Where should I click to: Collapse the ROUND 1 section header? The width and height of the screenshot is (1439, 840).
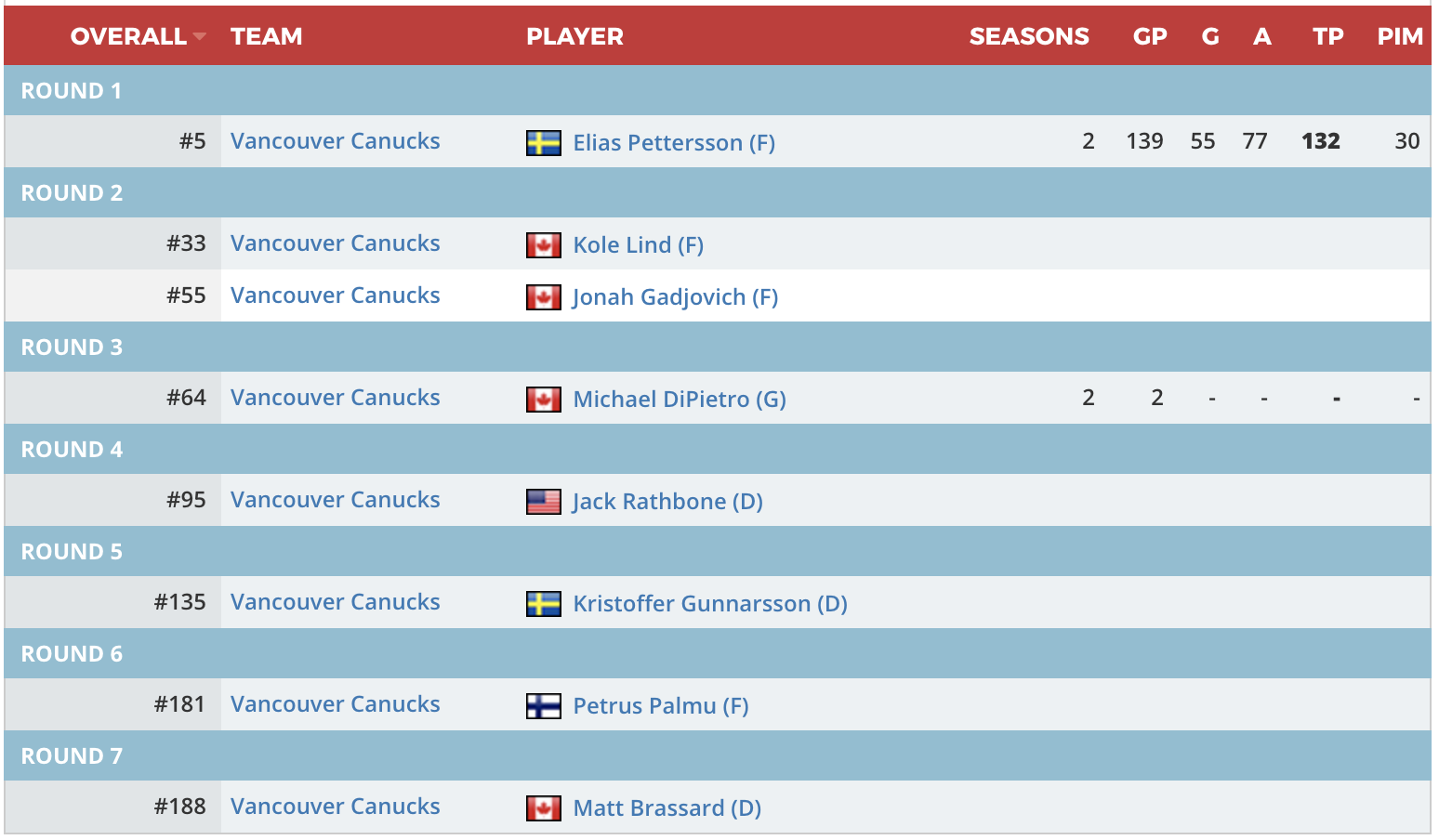(x=72, y=90)
